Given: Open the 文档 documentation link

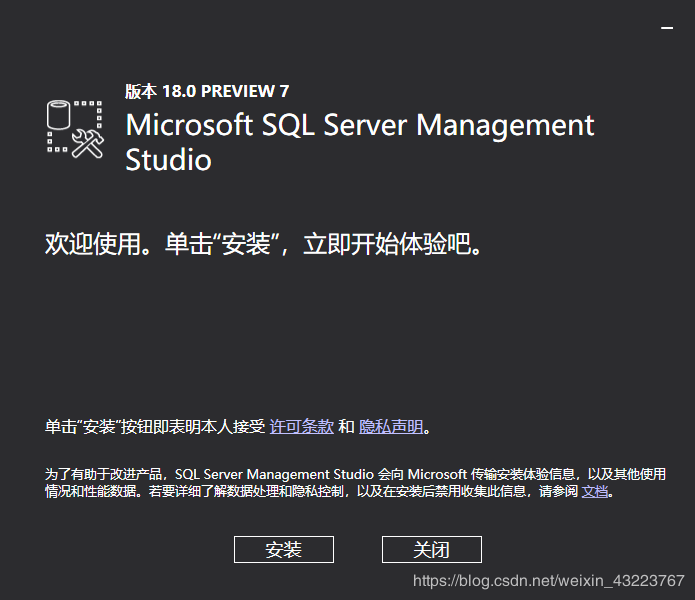Looking at the screenshot, I should point(594,491).
